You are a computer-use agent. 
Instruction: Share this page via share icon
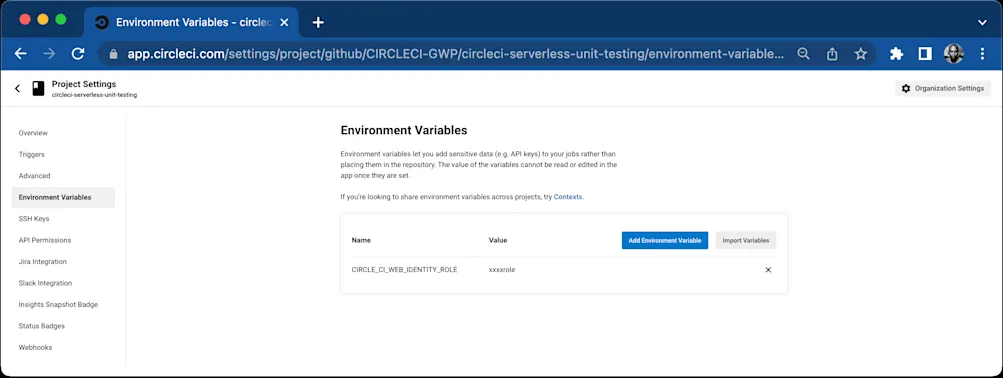tap(832, 54)
